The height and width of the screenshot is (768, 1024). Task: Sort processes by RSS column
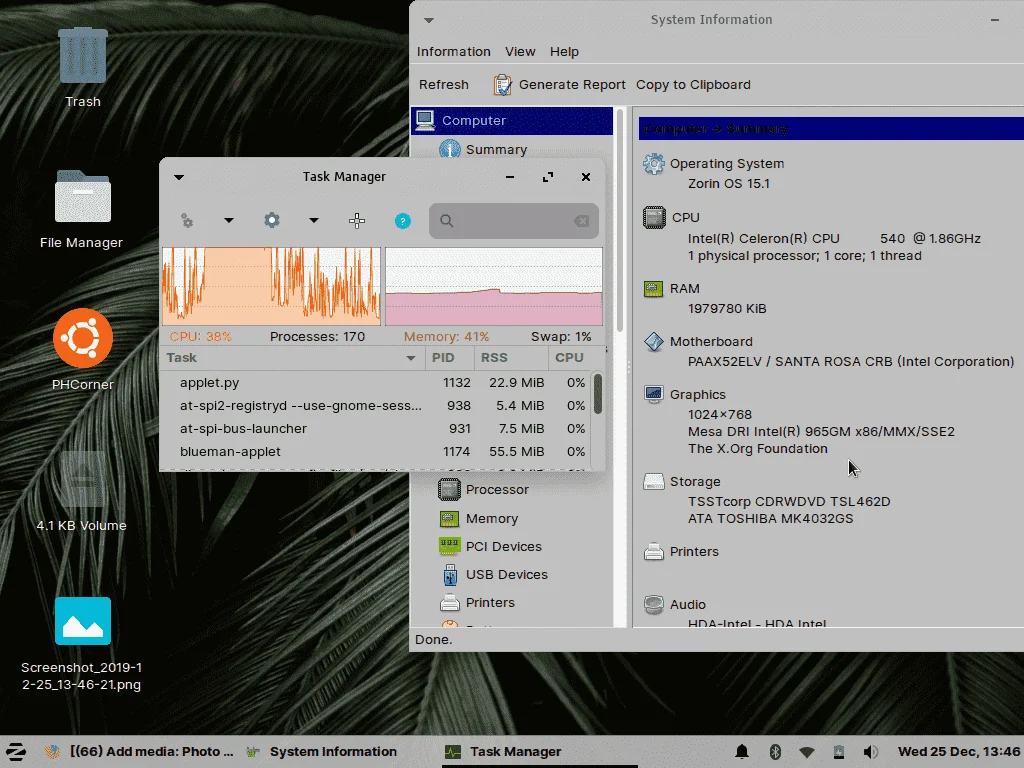pos(511,358)
